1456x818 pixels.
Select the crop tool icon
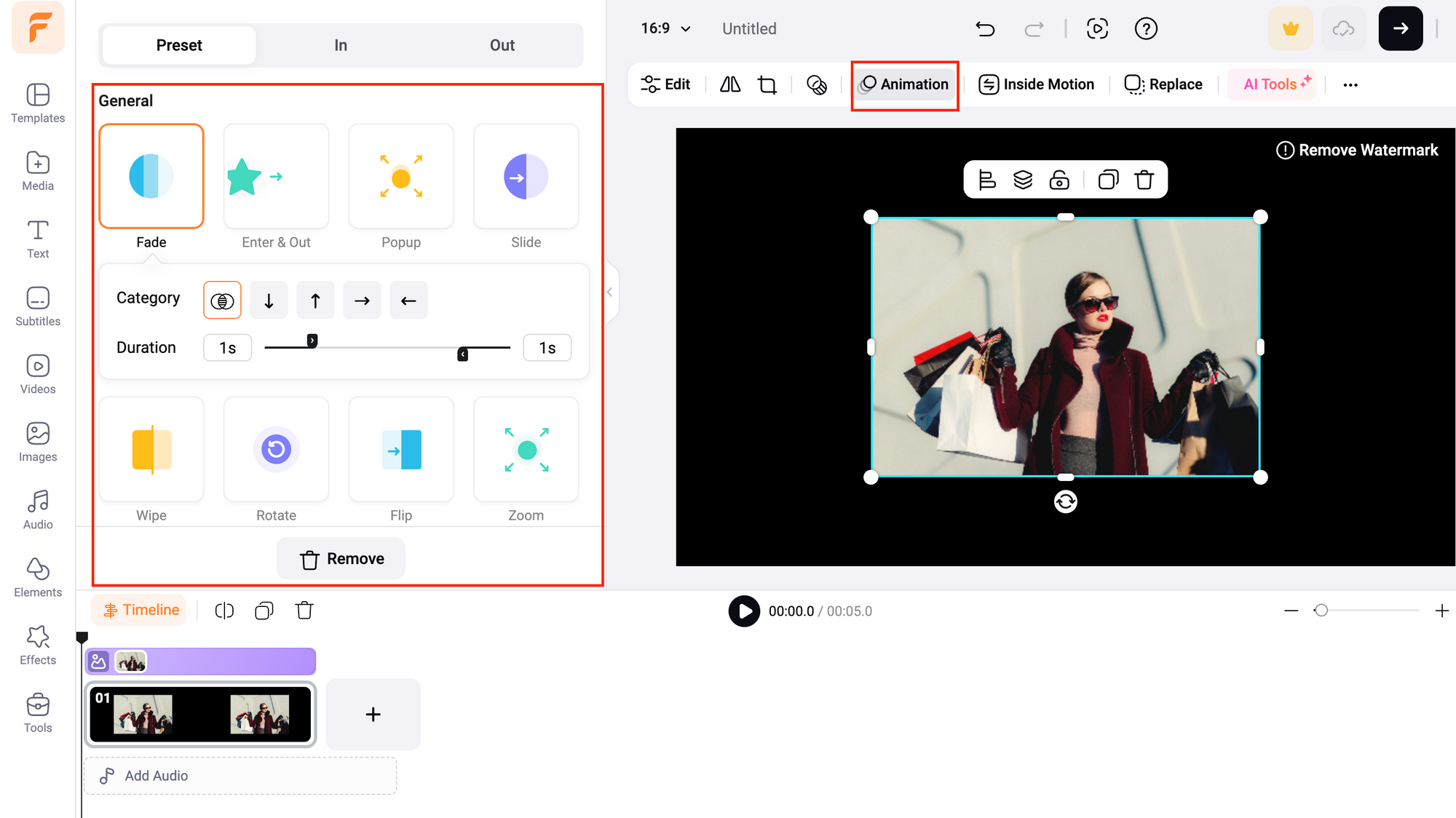tap(767, 84)
